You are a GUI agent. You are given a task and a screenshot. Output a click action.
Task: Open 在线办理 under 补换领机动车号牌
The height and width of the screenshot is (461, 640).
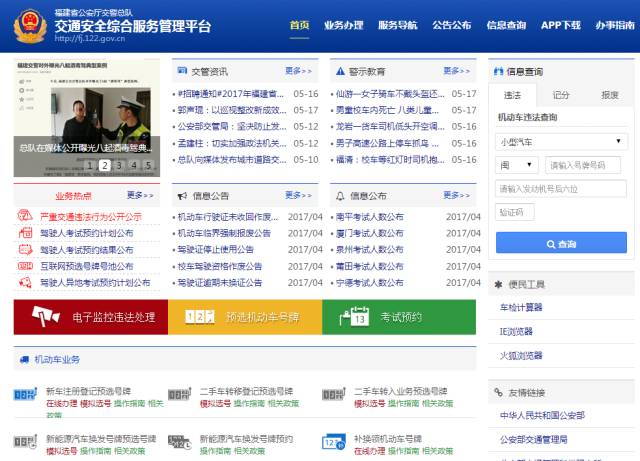pos(369,451)
